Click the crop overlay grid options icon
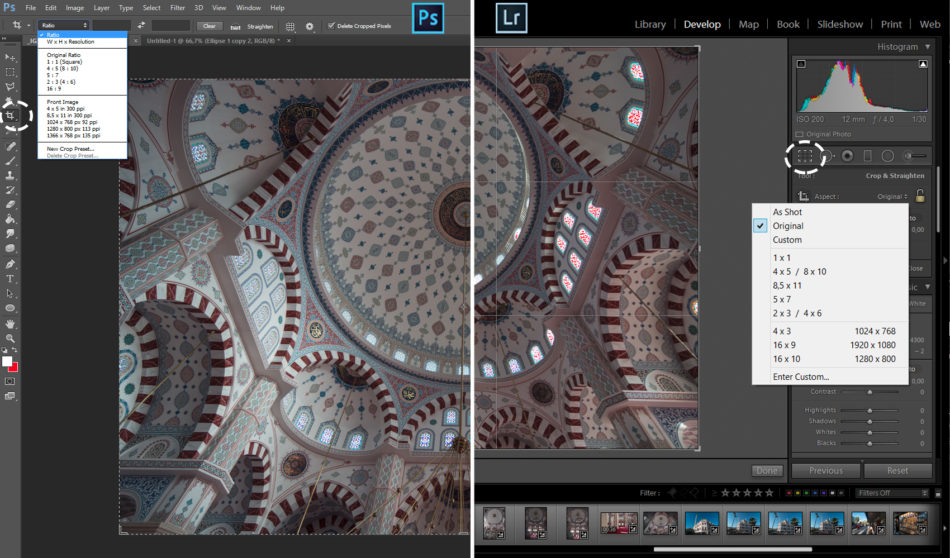This screenshot has width=950, height=558. pos(290,26)
